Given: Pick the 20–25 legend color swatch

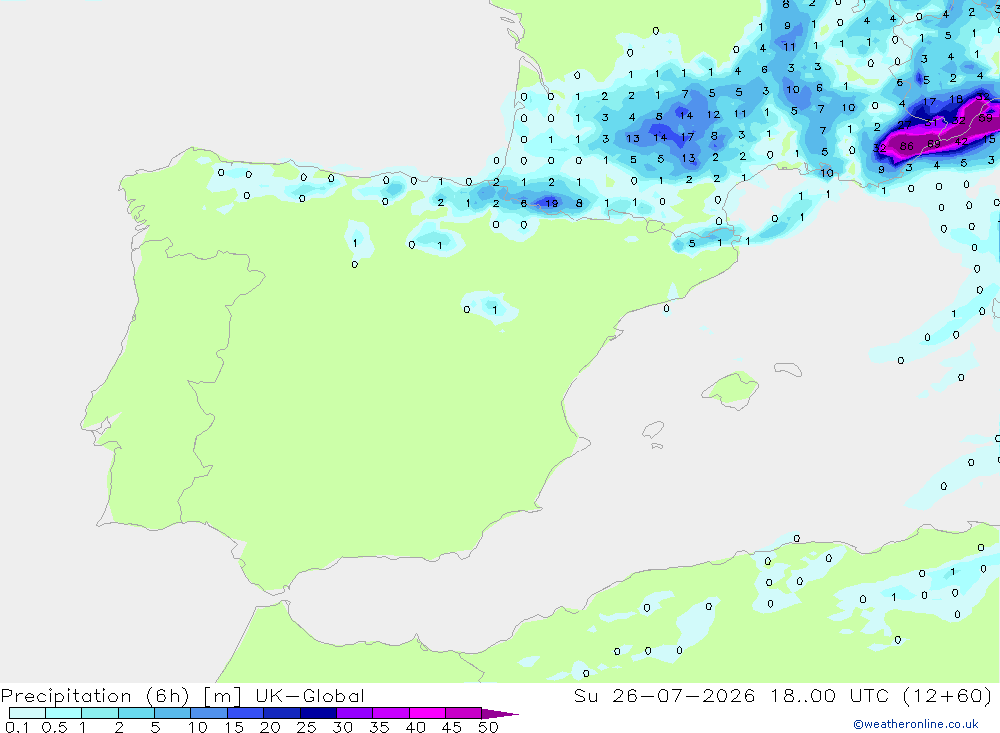Looking at the screenshot, I should point(281,713).
